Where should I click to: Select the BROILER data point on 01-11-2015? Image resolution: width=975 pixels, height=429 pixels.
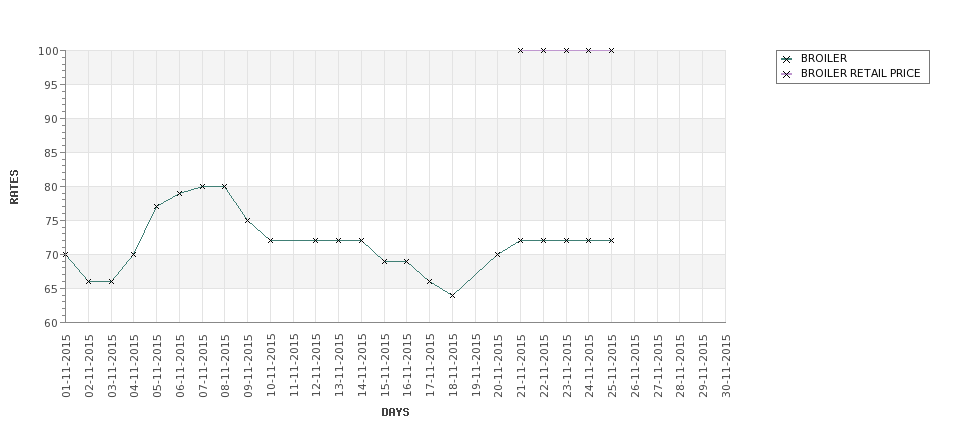[x=66, y=254]
